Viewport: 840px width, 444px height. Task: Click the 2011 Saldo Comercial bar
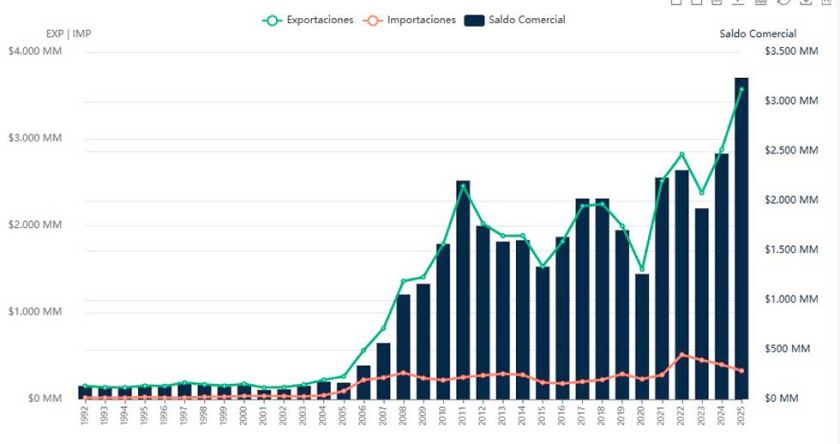(463, 290)
